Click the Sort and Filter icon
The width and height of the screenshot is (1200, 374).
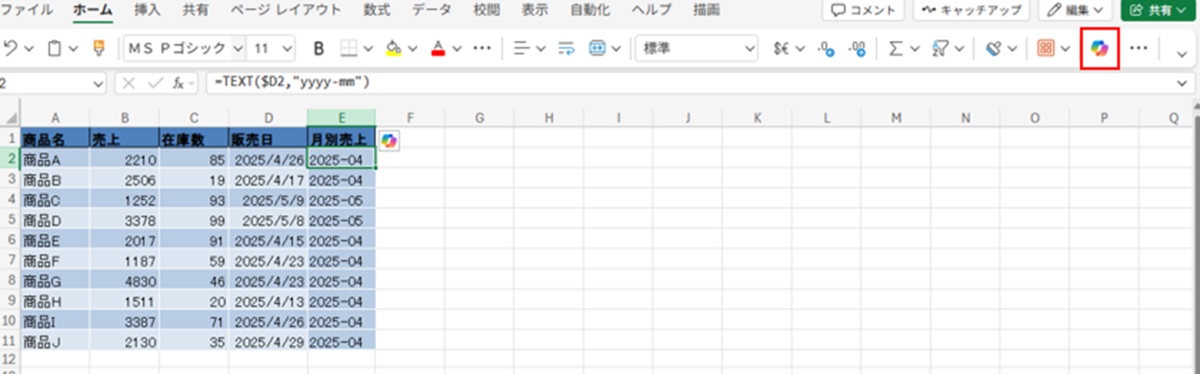[940, 48]
